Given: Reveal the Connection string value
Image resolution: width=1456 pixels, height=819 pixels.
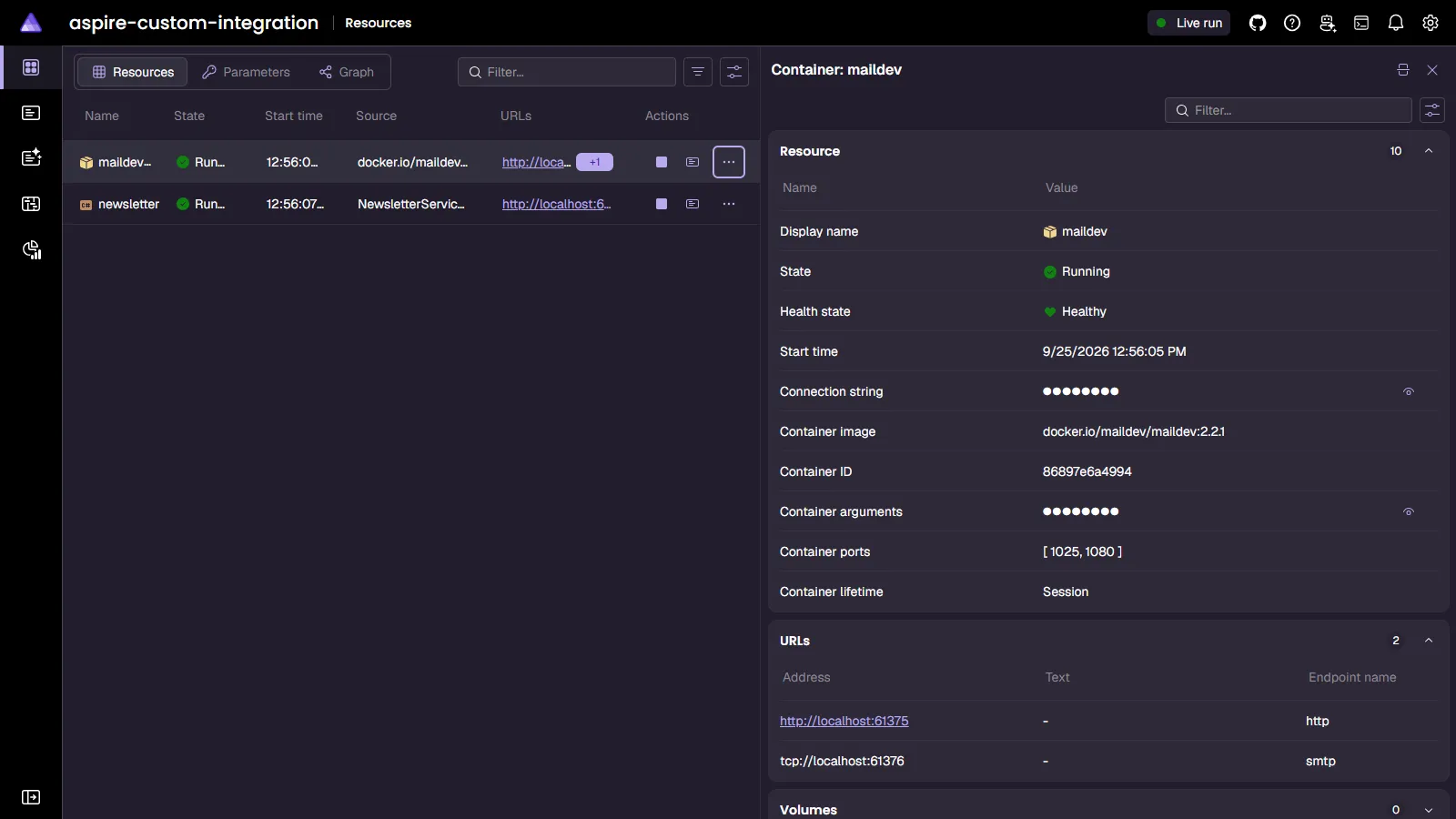Looking at the screenshot, I should click(x=1408, y=391).
